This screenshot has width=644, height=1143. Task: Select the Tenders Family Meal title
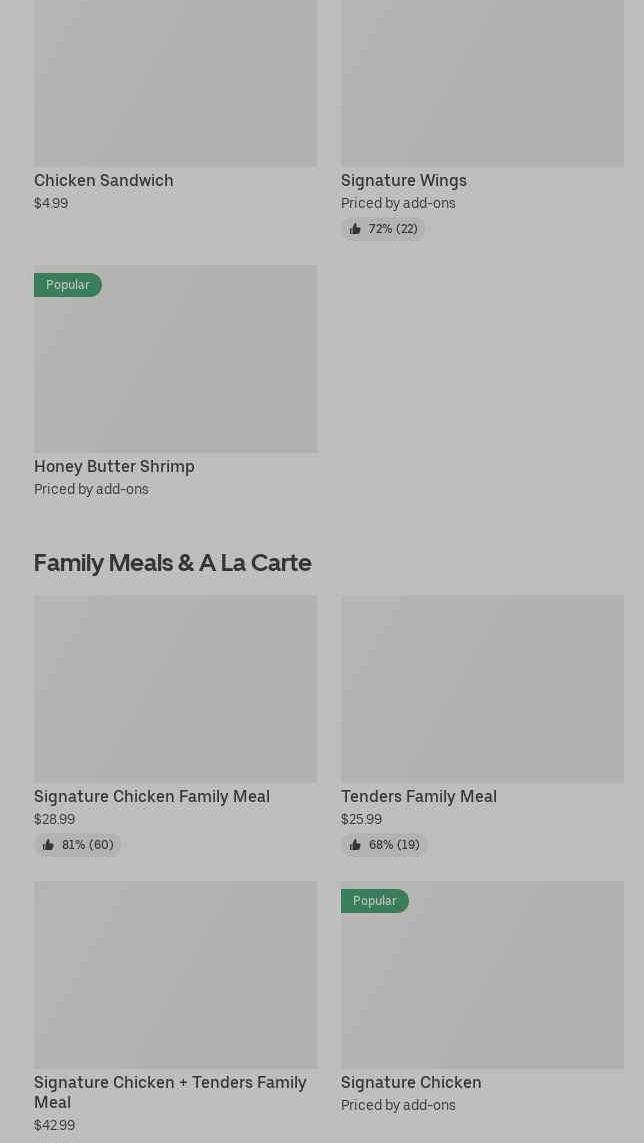419,796
